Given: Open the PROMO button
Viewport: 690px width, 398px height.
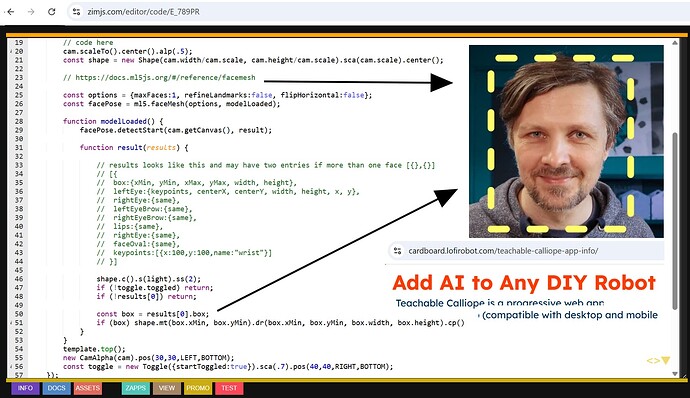Looking at the screenshot, I should [x=198, y=388].
